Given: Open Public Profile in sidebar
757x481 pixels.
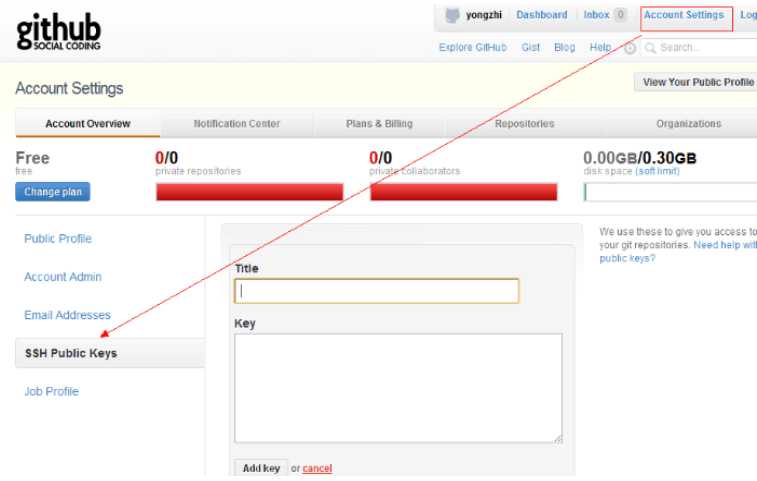Looking at the screenshot, I should click(x=58, y=239).
